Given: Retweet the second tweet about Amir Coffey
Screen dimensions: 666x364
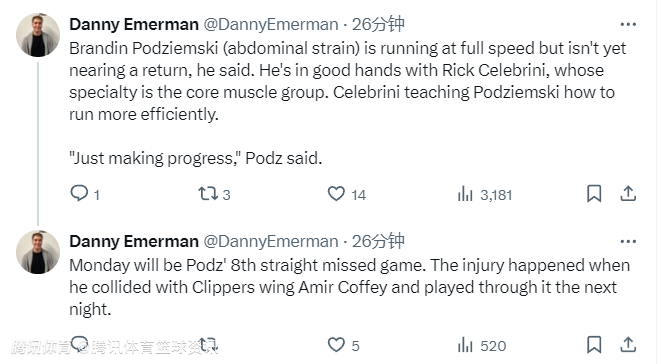Looking at the screenshot, I should (x=208, y=345).
